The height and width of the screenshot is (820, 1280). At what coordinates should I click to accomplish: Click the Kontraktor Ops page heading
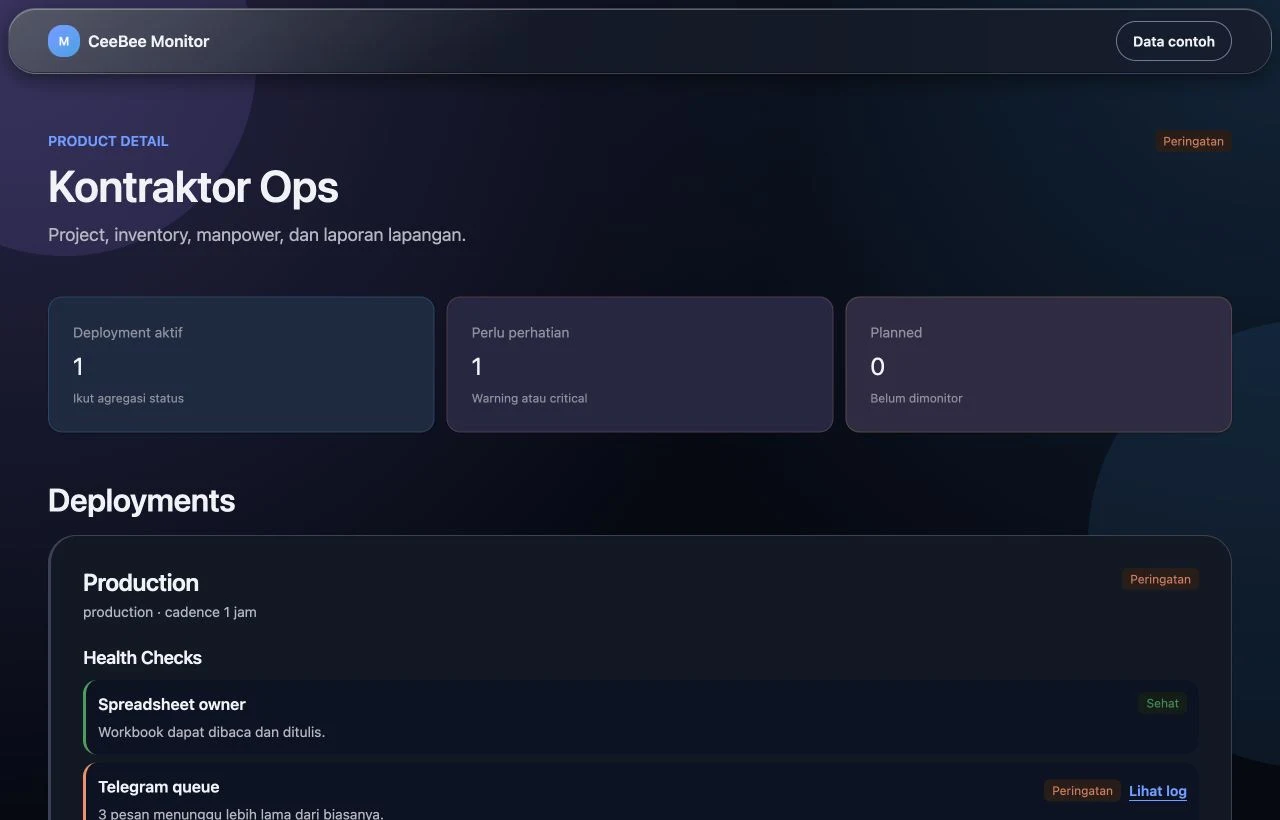click(x=193, y=187)
